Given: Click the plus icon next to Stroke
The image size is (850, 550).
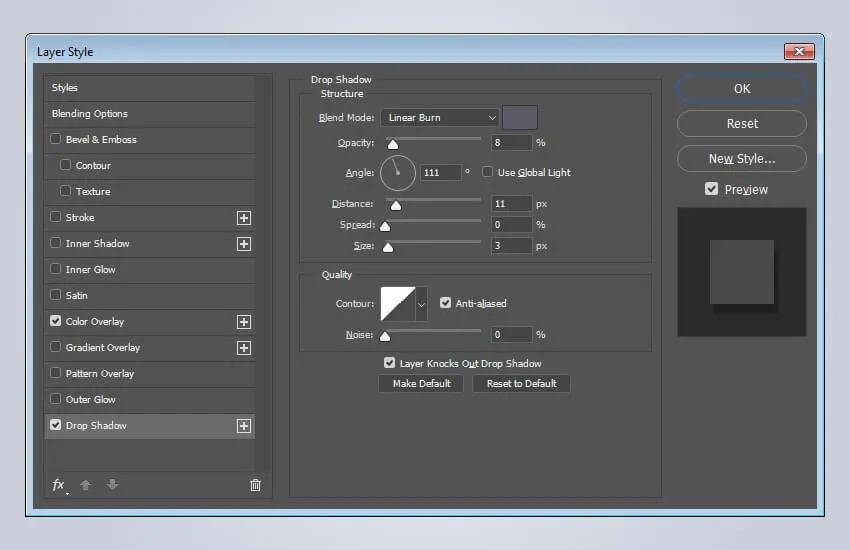Looking at the screenshot, I should coord(243,218).
